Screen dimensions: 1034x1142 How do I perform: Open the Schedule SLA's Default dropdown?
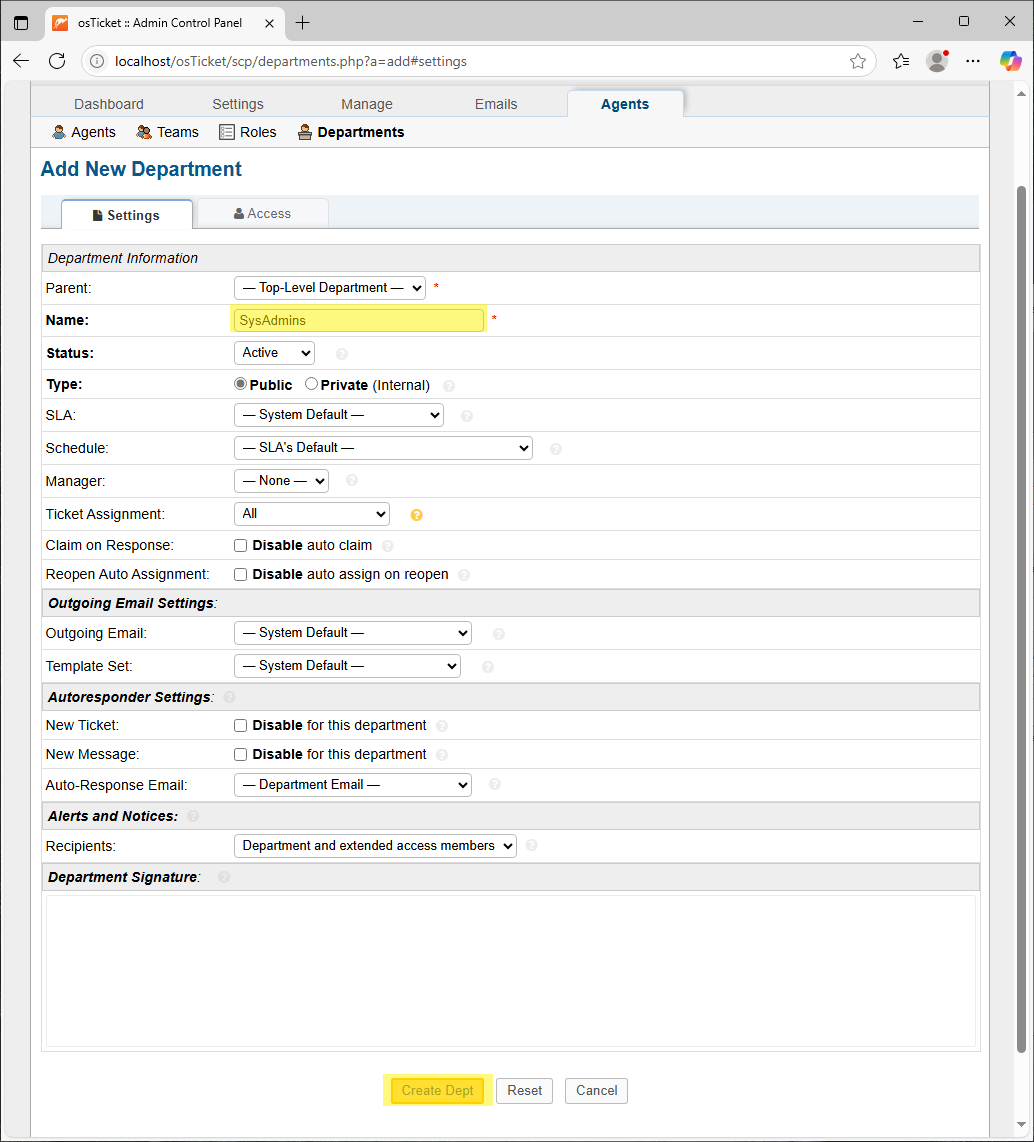pyautogui.click(x=383, y=448)
